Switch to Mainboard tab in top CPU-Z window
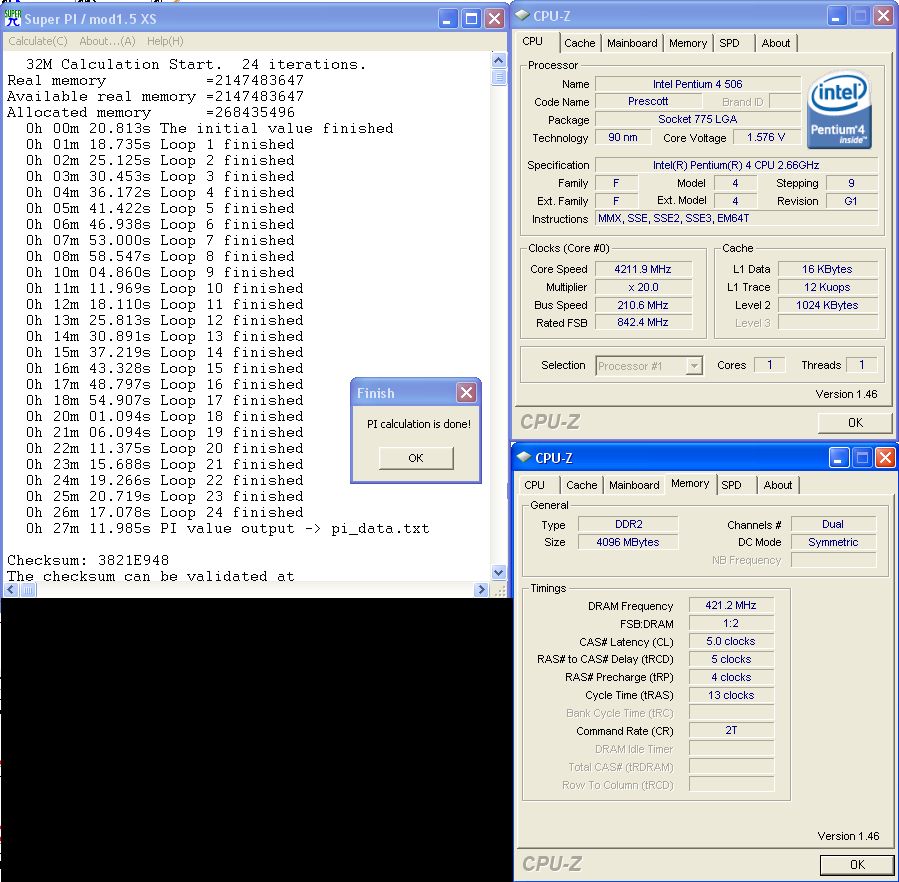This screenshot has width=899, height=882. (x=632, y=43)
